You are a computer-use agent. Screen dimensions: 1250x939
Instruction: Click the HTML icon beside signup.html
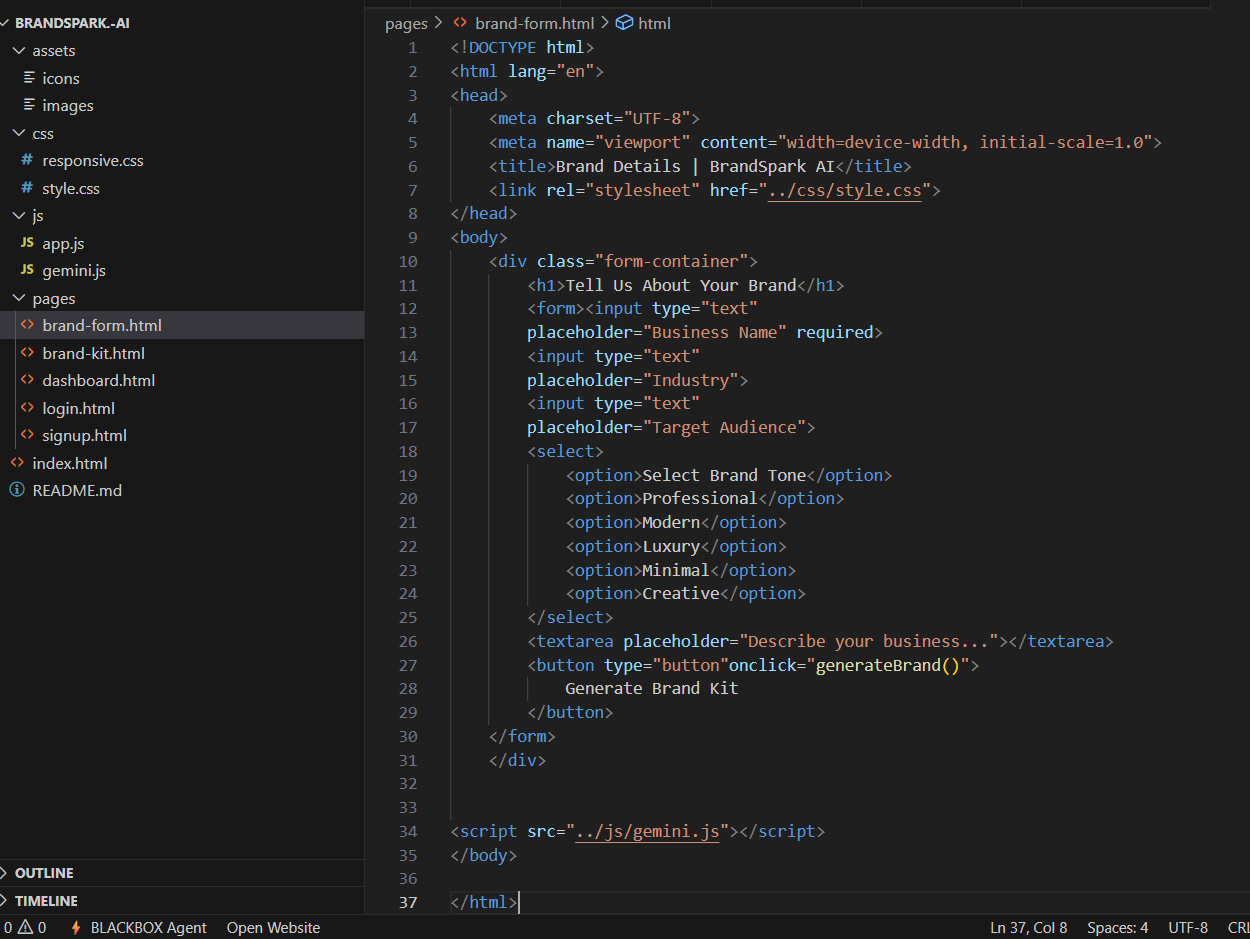click(x=27, y=435)
